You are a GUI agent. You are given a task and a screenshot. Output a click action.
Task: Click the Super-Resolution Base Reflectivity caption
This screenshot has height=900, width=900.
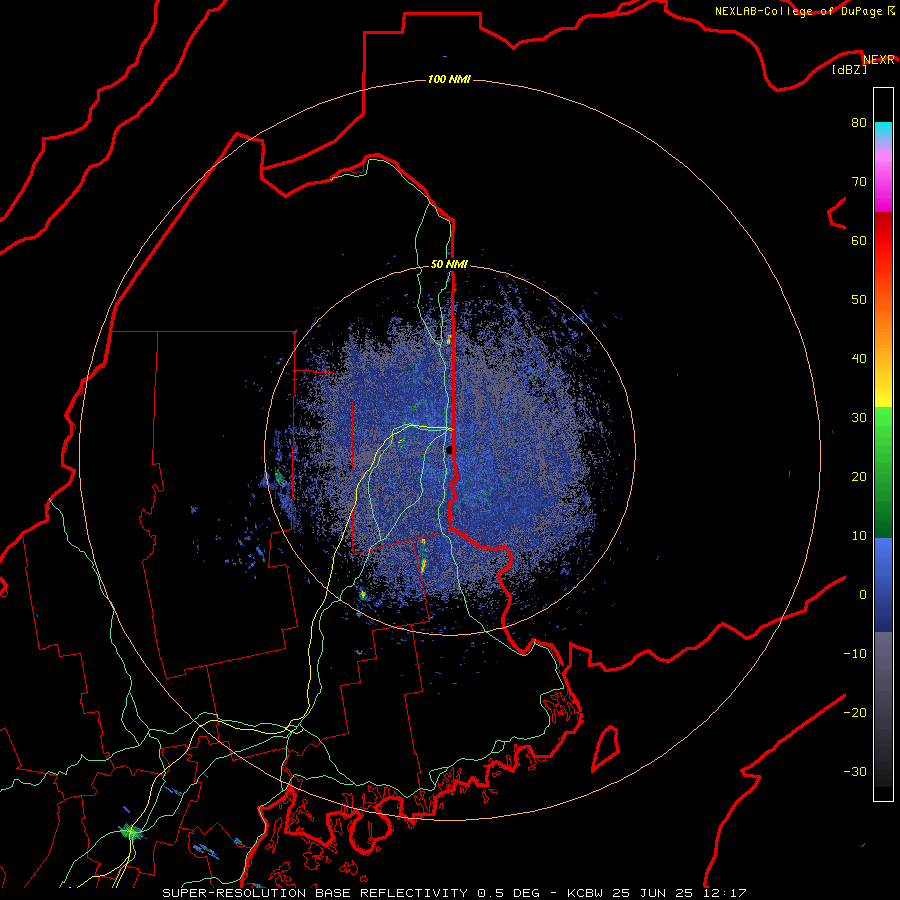click(455, 893)
